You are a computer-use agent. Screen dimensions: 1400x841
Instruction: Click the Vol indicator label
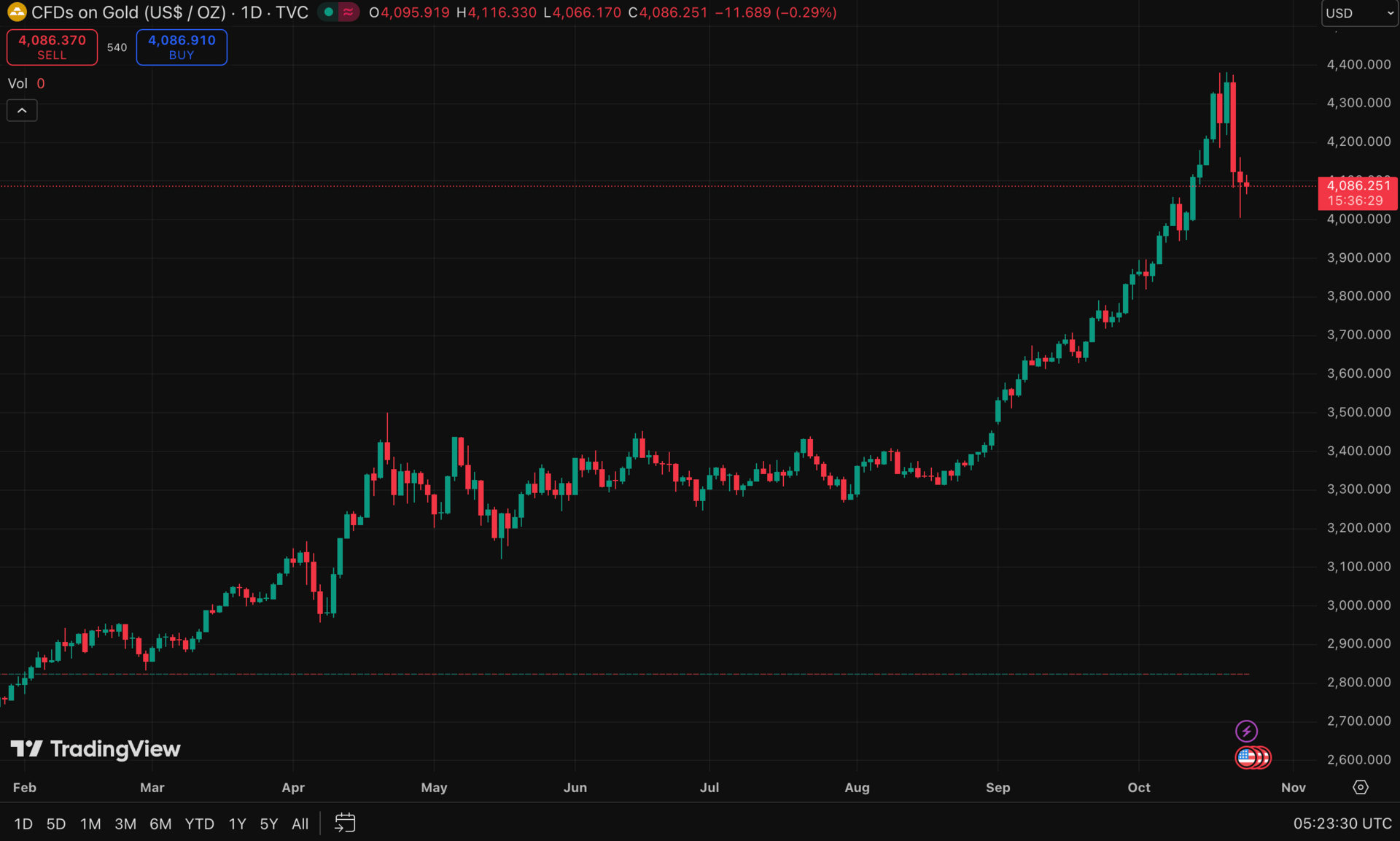pyautogui.click(x=17, y=83)
